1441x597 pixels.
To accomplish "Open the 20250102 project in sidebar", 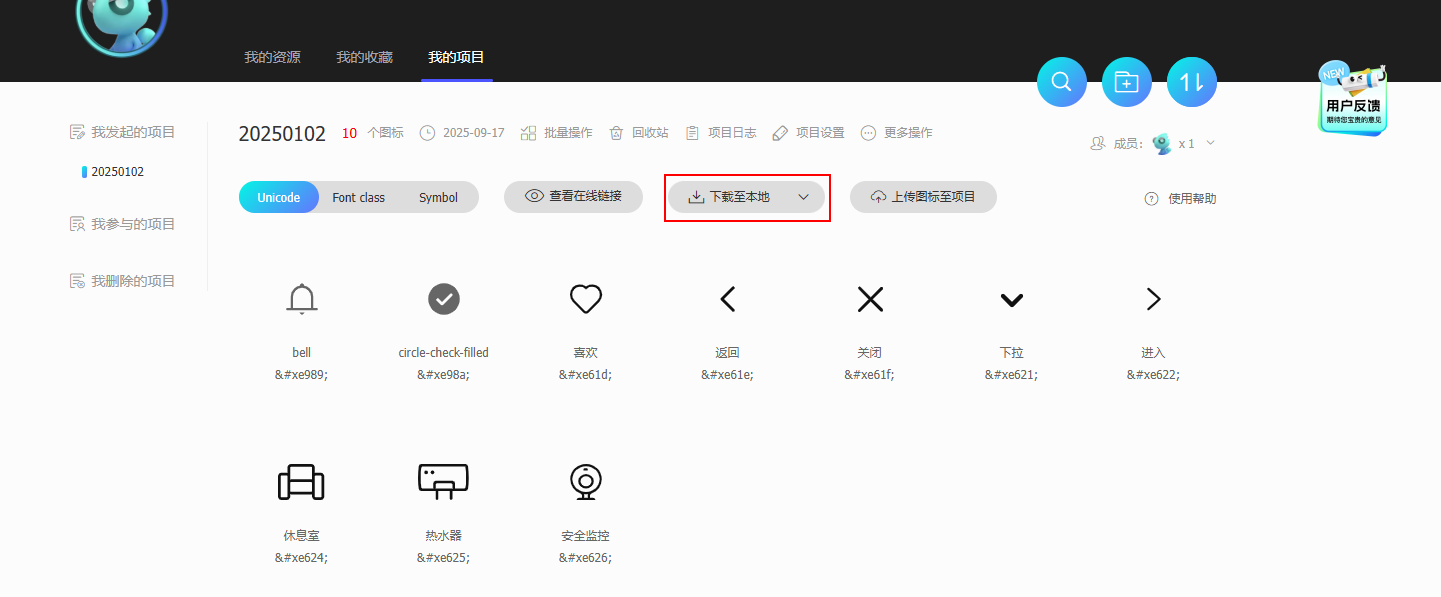I will [x=117, y=172].
